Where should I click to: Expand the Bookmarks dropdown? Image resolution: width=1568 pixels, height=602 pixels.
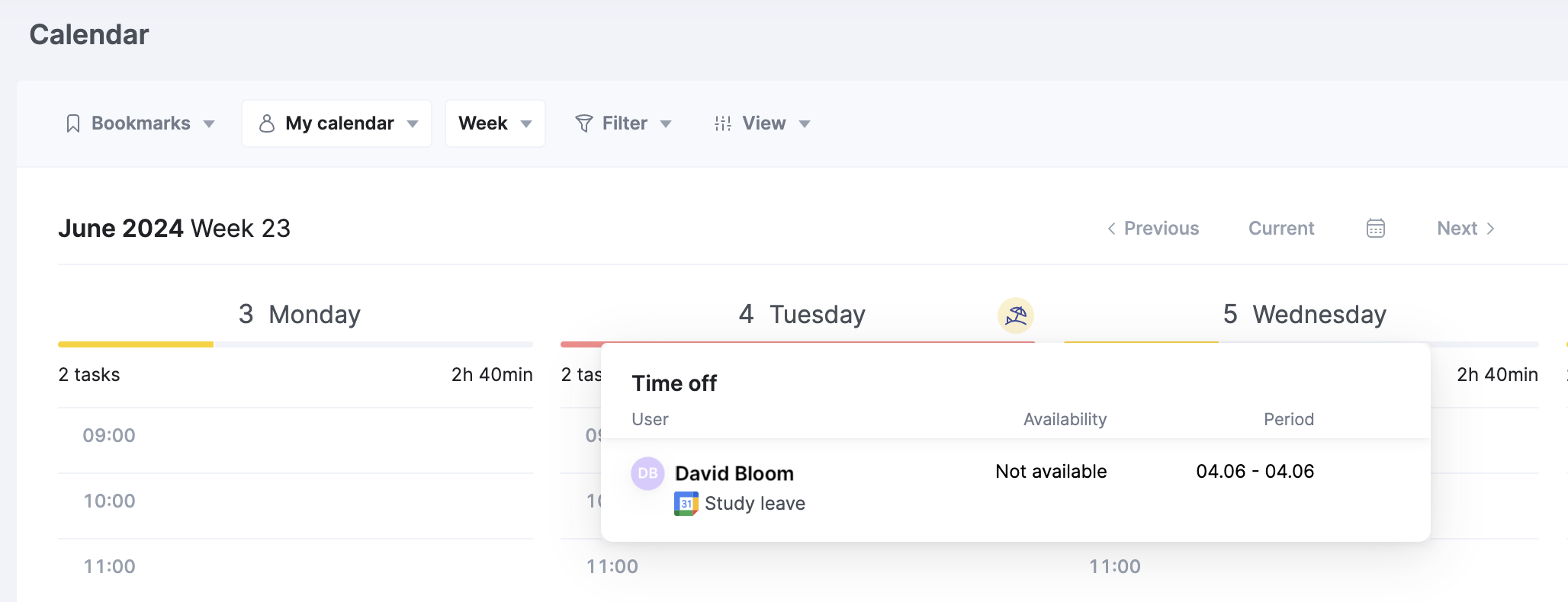pyautogui.click(x=141, y=123)
